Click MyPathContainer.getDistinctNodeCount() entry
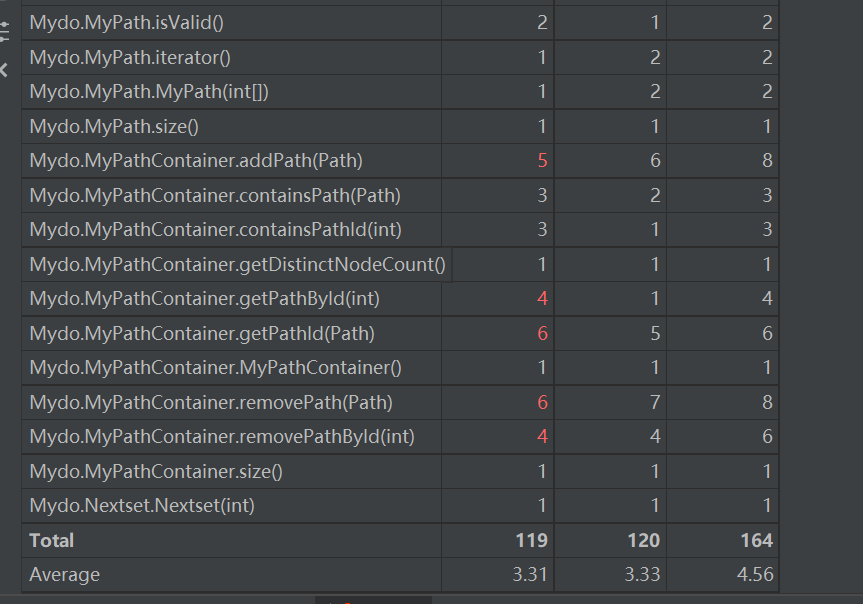Image resolution: width=863 pixels, height=604 pixels. (x=237, y=264)
